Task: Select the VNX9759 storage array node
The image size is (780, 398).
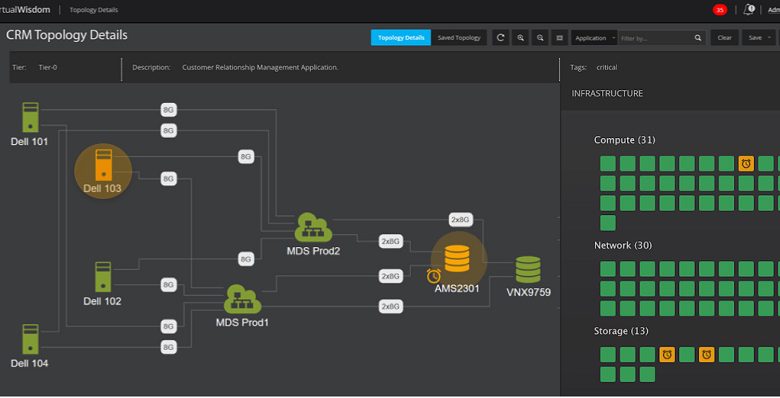Action: (528, 270)
